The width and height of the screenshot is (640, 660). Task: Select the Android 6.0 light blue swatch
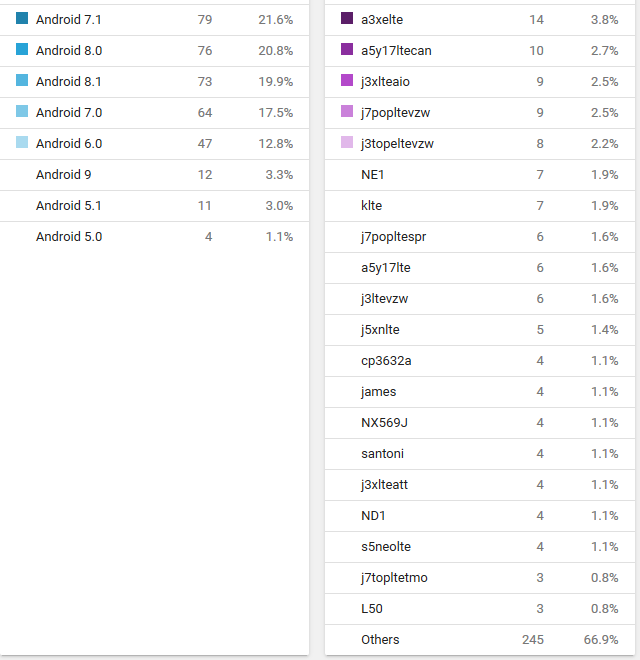point(22,143)
